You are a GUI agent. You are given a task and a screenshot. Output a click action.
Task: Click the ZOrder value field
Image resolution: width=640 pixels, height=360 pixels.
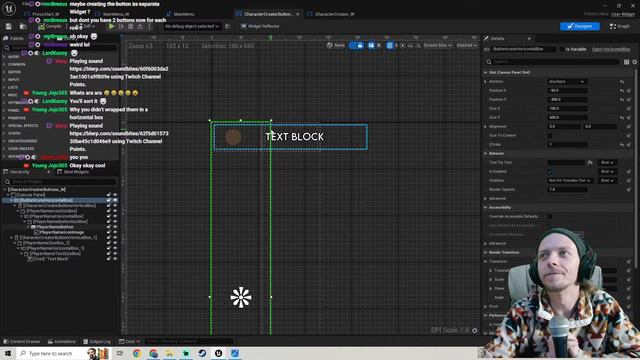click(567, 144)
